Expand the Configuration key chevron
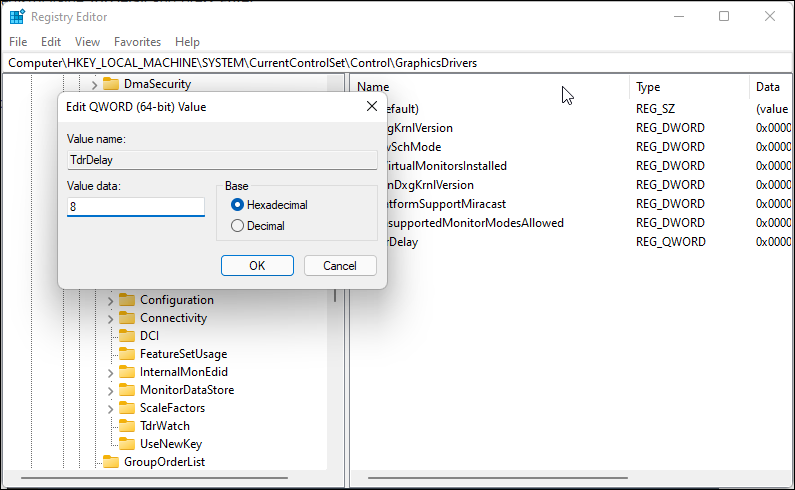 click(110, 300)
